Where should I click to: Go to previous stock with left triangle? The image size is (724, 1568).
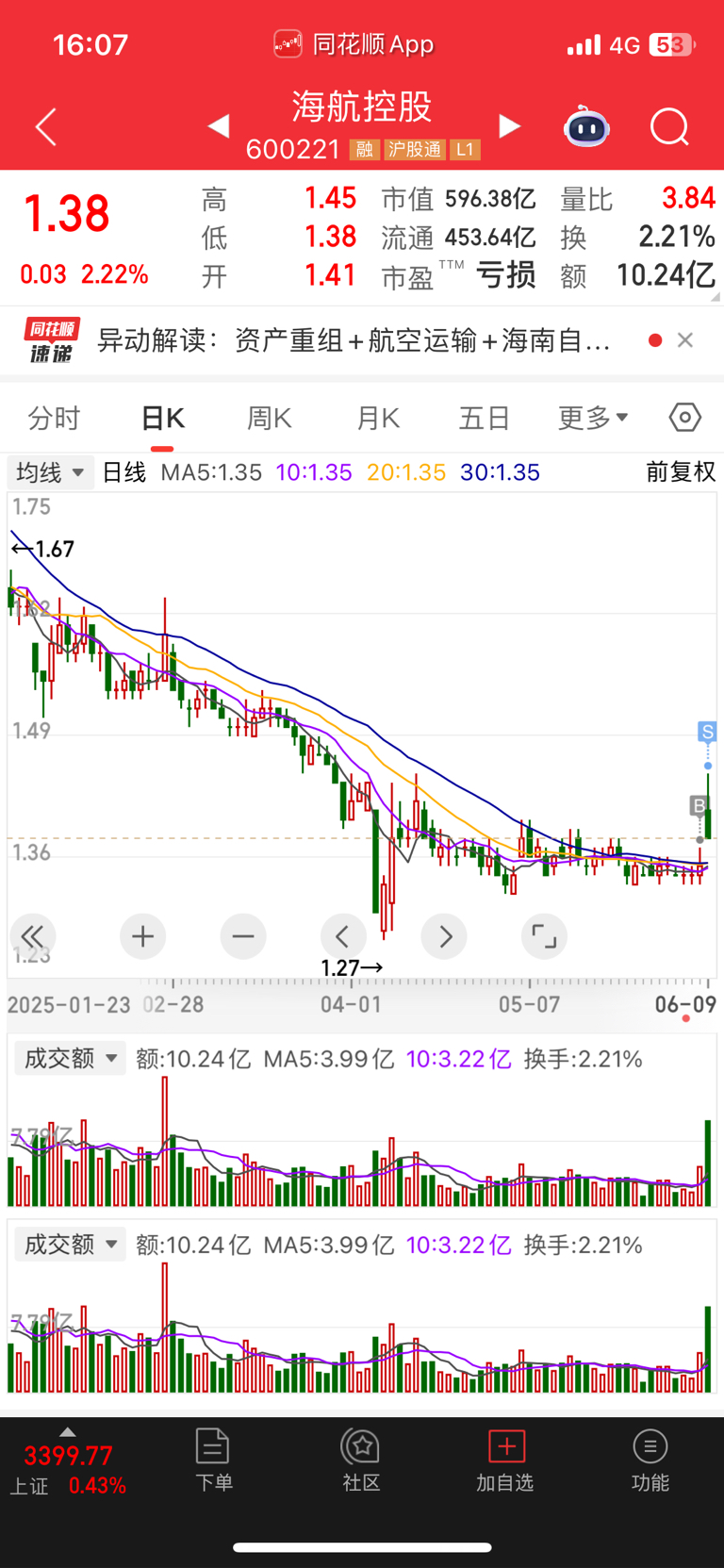[x=219, y=125]
